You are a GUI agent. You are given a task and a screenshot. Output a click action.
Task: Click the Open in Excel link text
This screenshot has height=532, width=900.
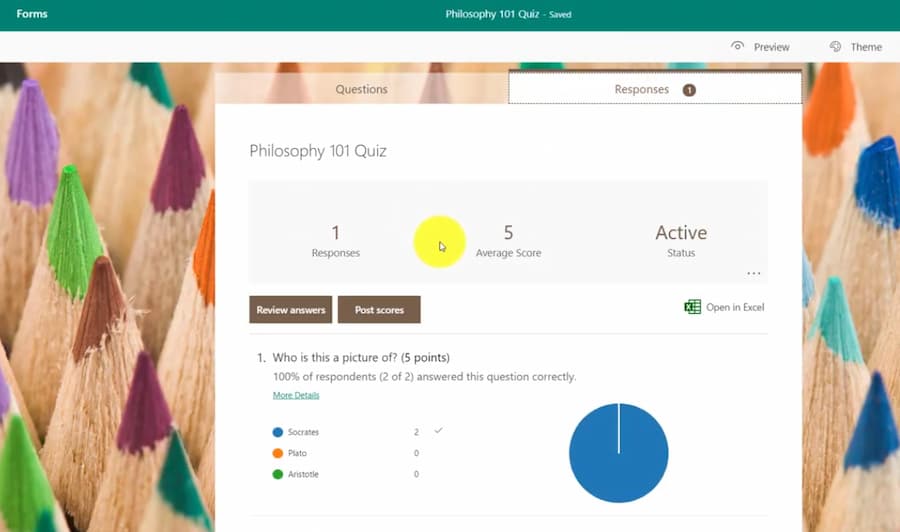tap(735, 307)
